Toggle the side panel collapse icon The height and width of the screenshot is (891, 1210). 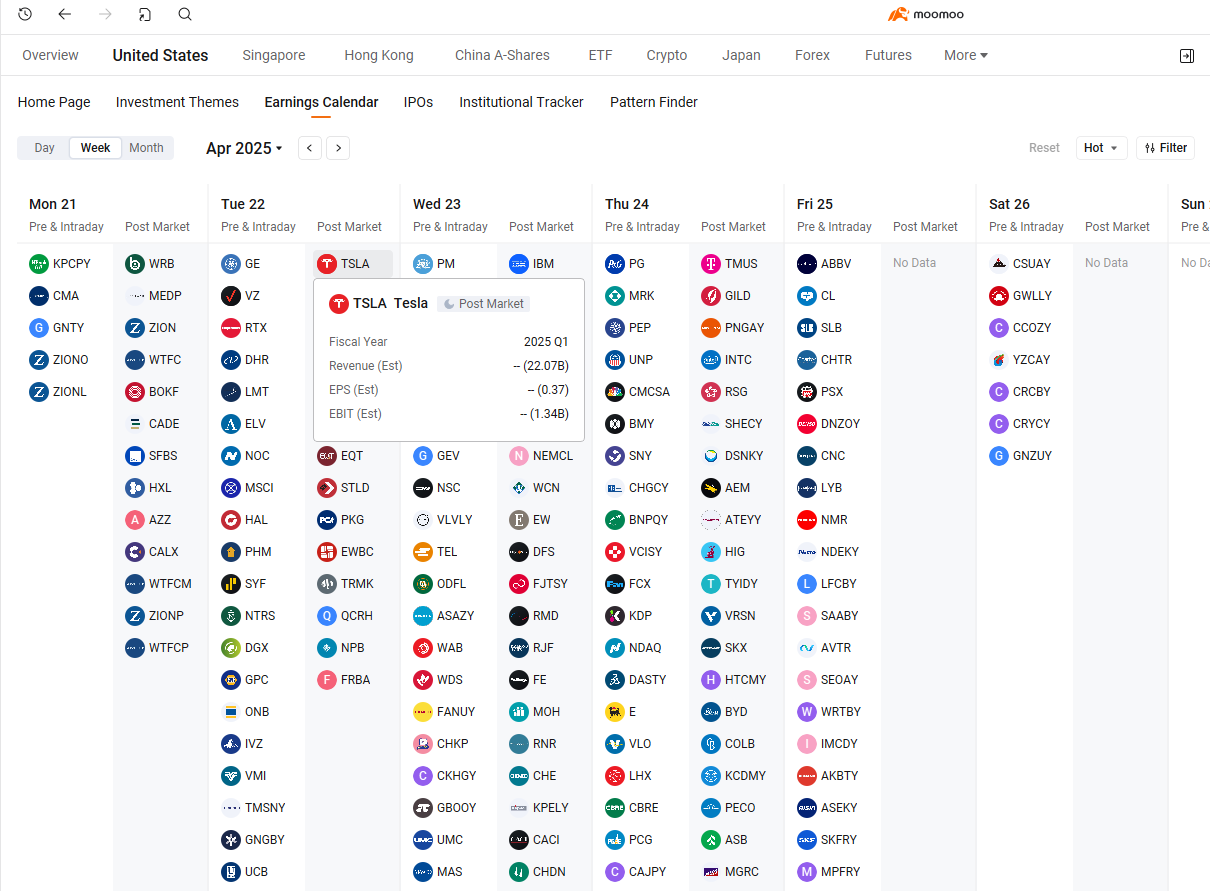point(1187,56)
